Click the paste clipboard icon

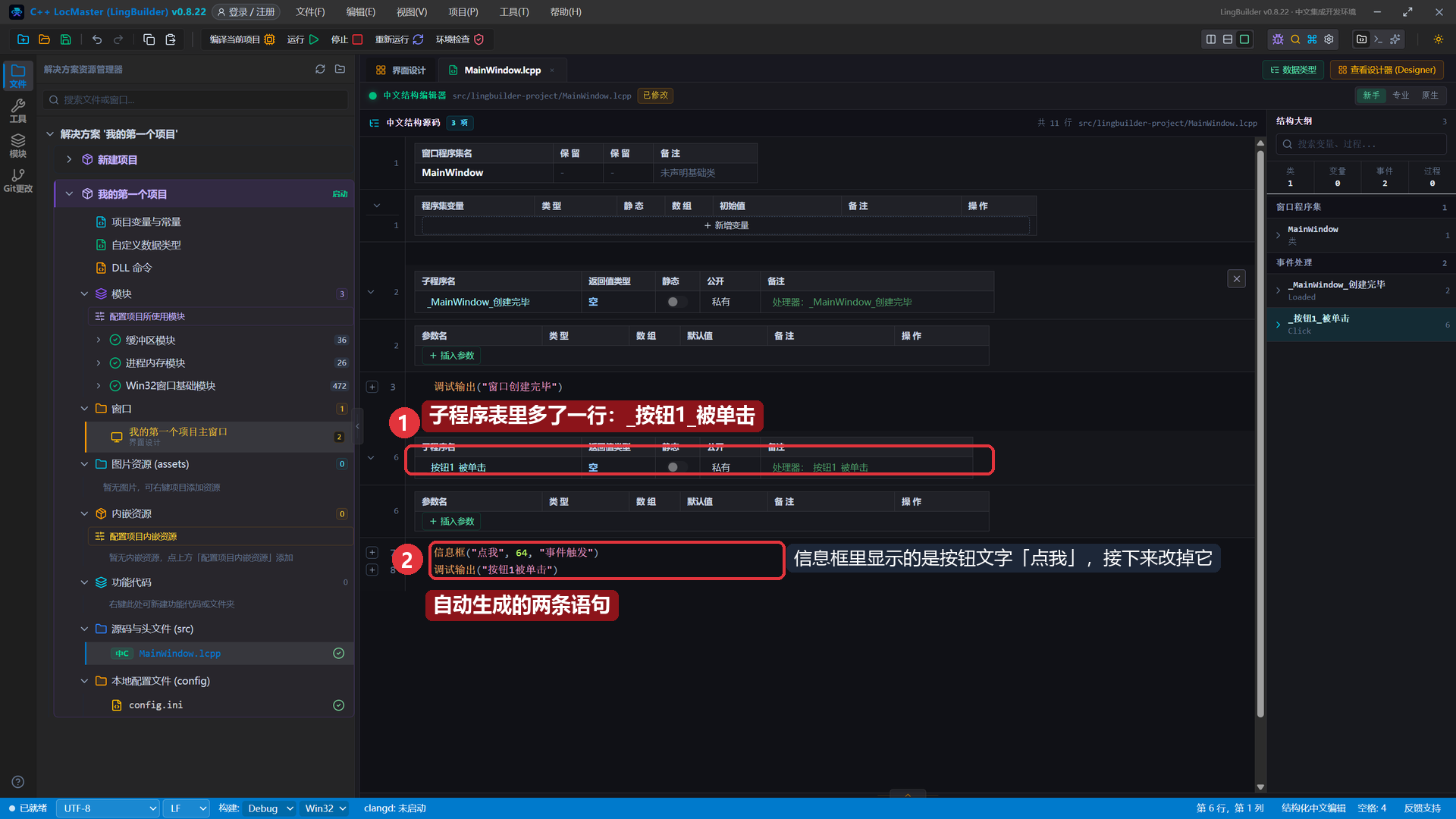coord(171,39)
